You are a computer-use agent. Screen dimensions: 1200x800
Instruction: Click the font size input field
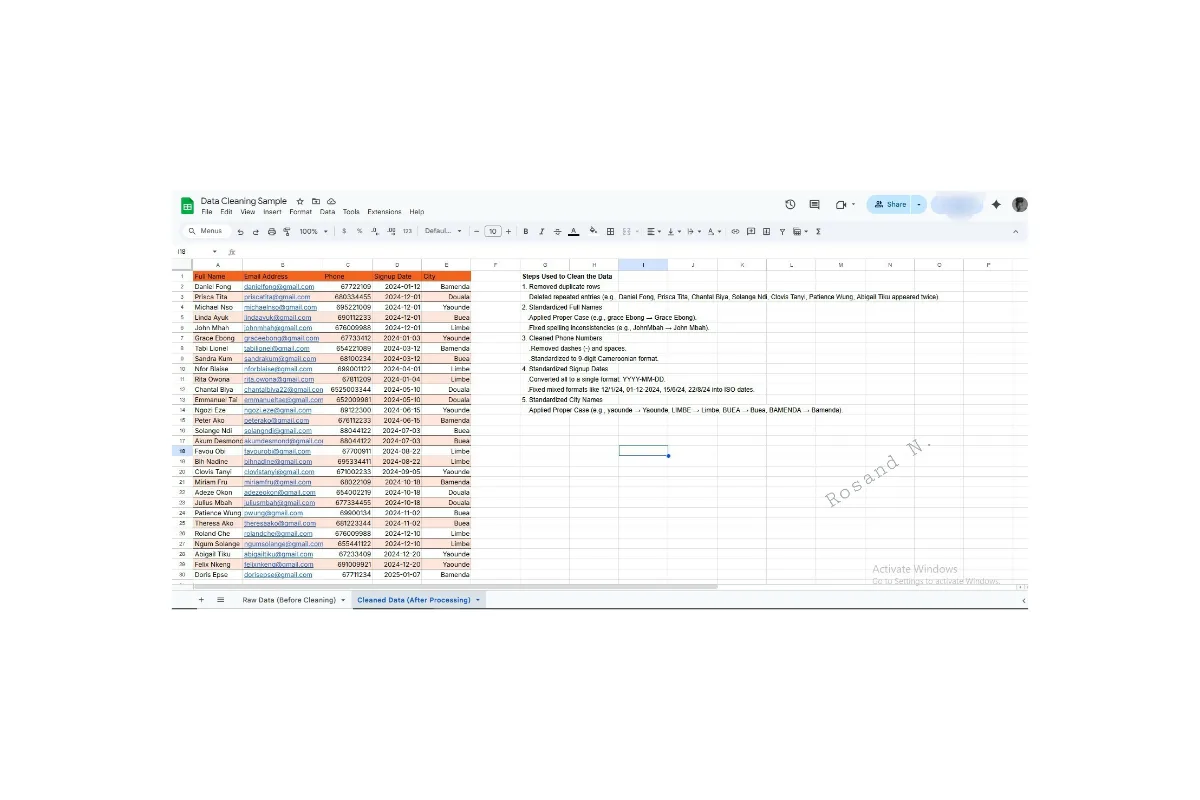pos(492,231)
